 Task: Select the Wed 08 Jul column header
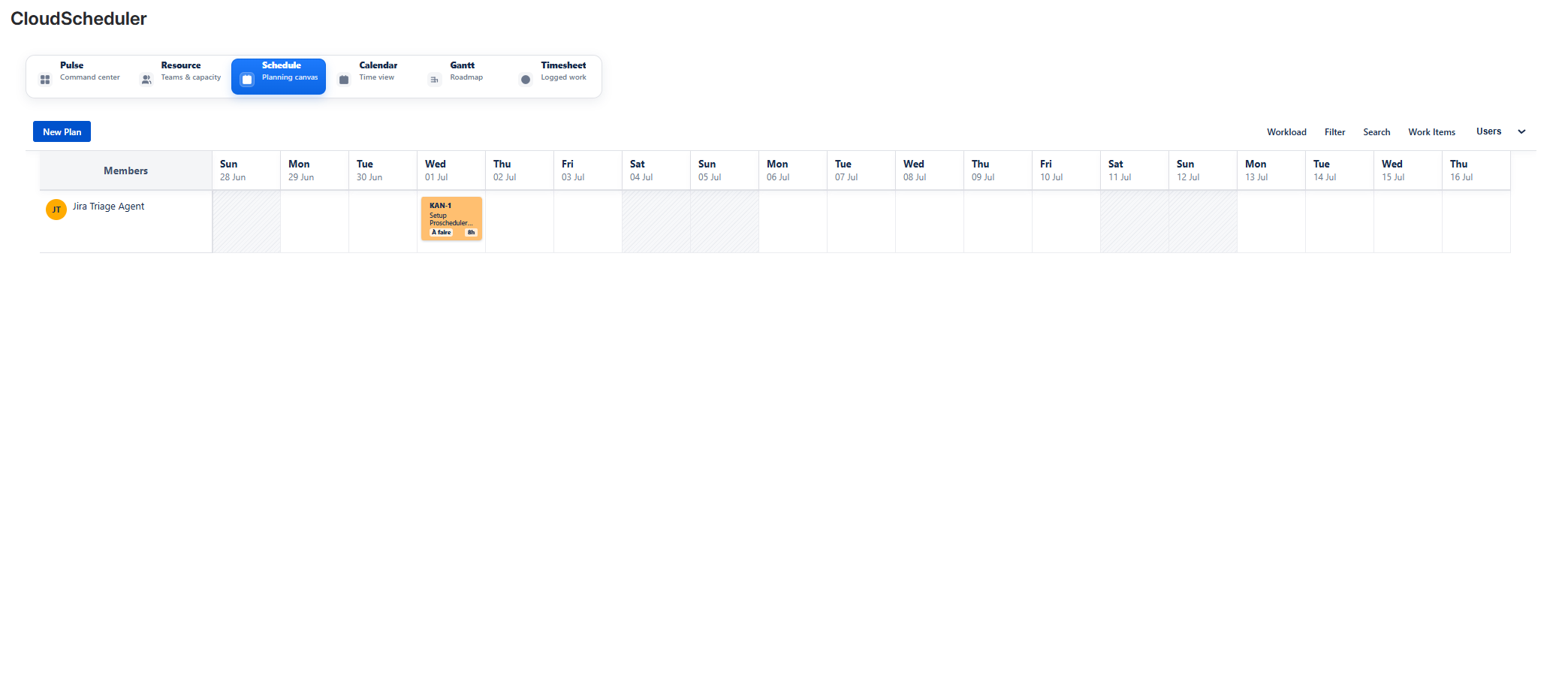coord(930,170)
